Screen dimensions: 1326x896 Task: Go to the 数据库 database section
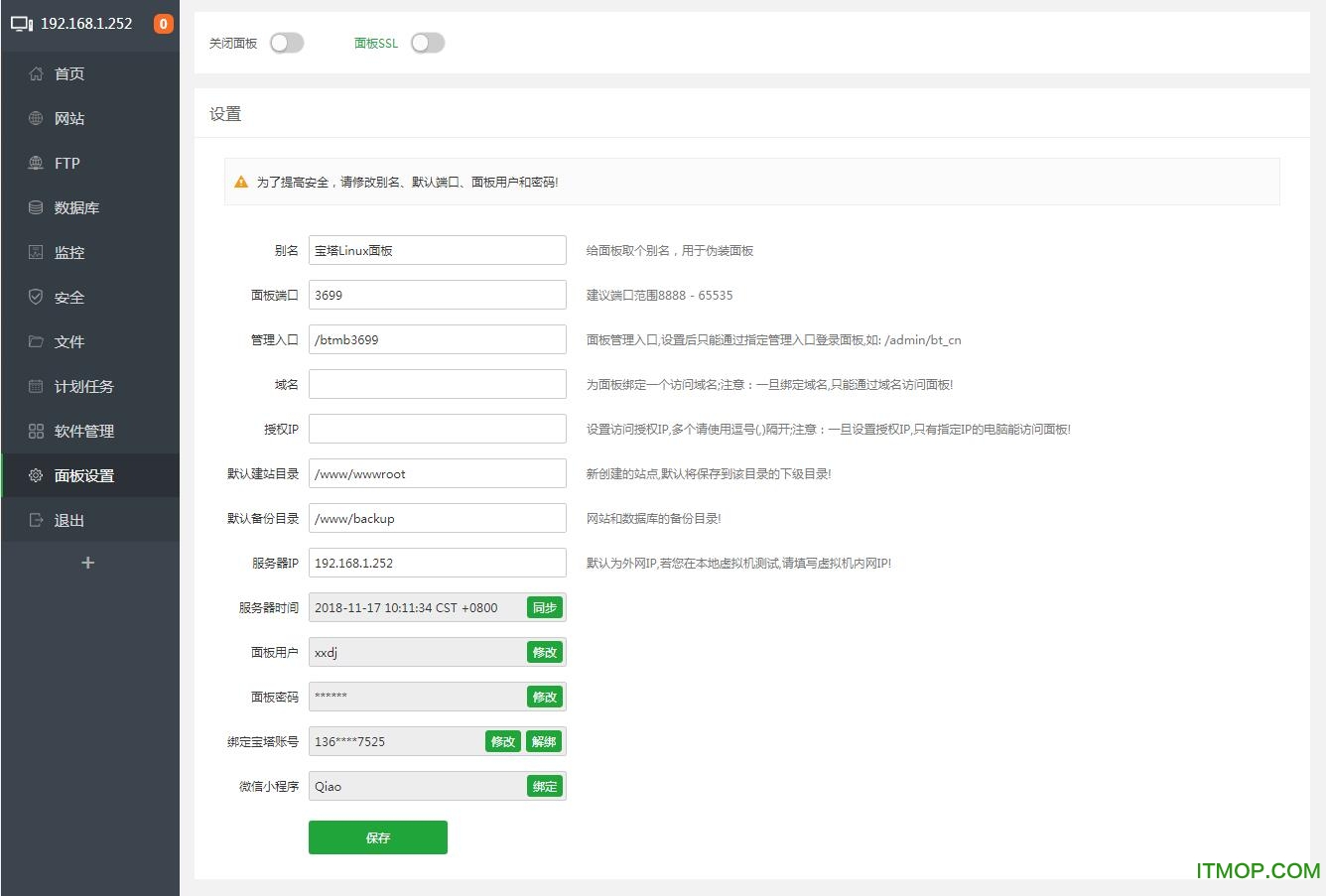coord(74,207)
